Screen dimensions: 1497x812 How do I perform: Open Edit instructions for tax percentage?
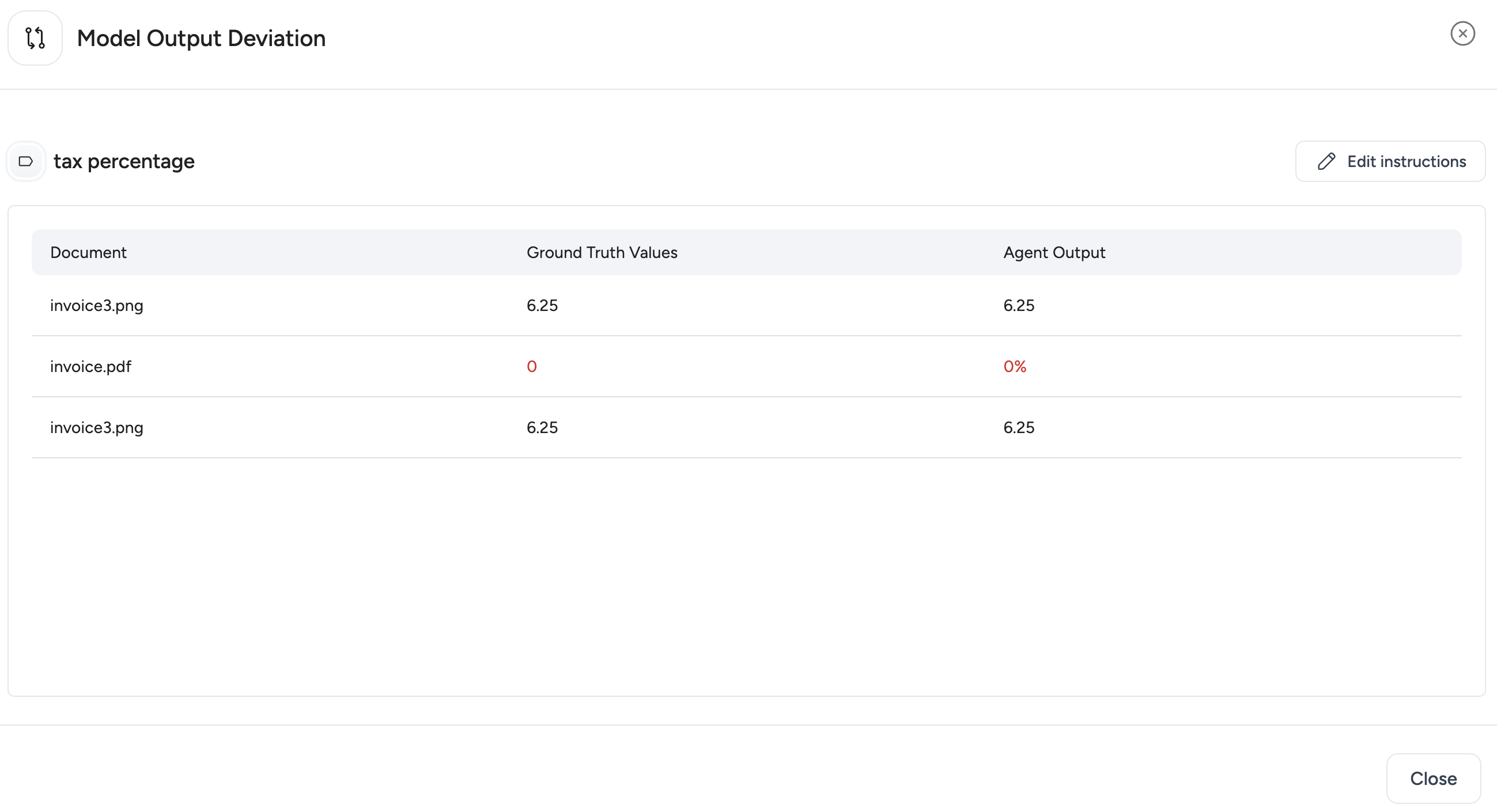[1390, 161]
